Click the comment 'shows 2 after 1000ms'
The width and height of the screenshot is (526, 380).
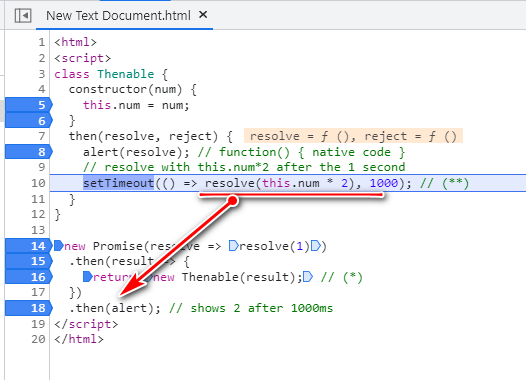(251, 308)
